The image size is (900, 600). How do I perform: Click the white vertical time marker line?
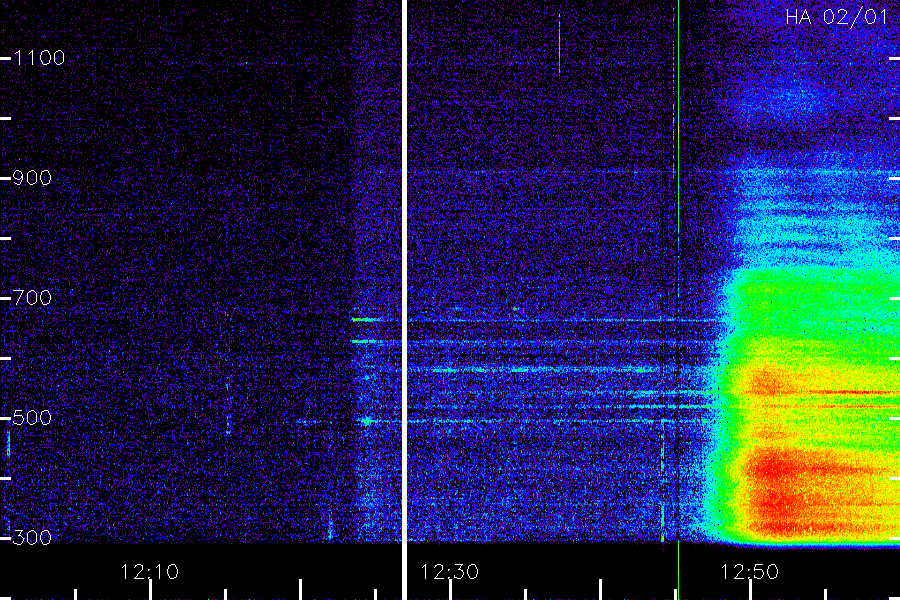click(404, 300)
